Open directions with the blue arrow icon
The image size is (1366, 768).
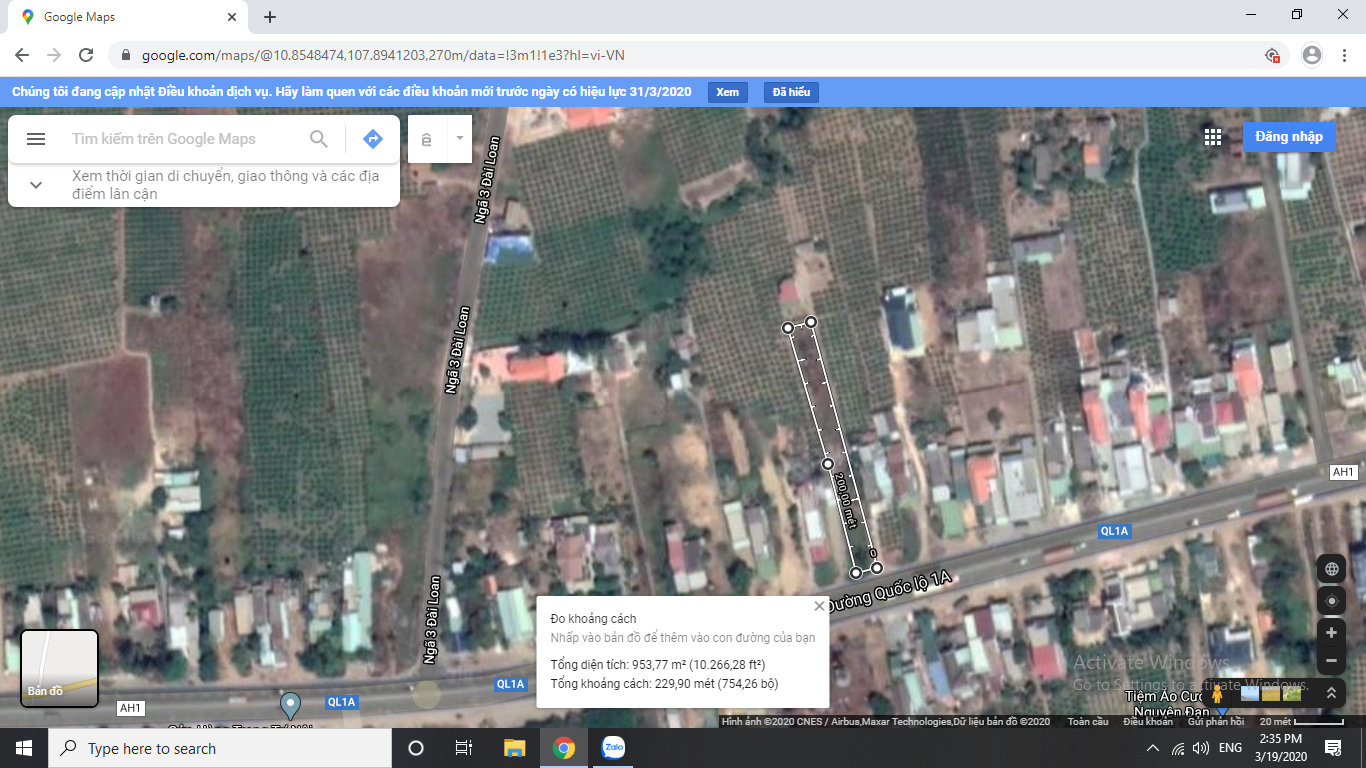[373, 139]
